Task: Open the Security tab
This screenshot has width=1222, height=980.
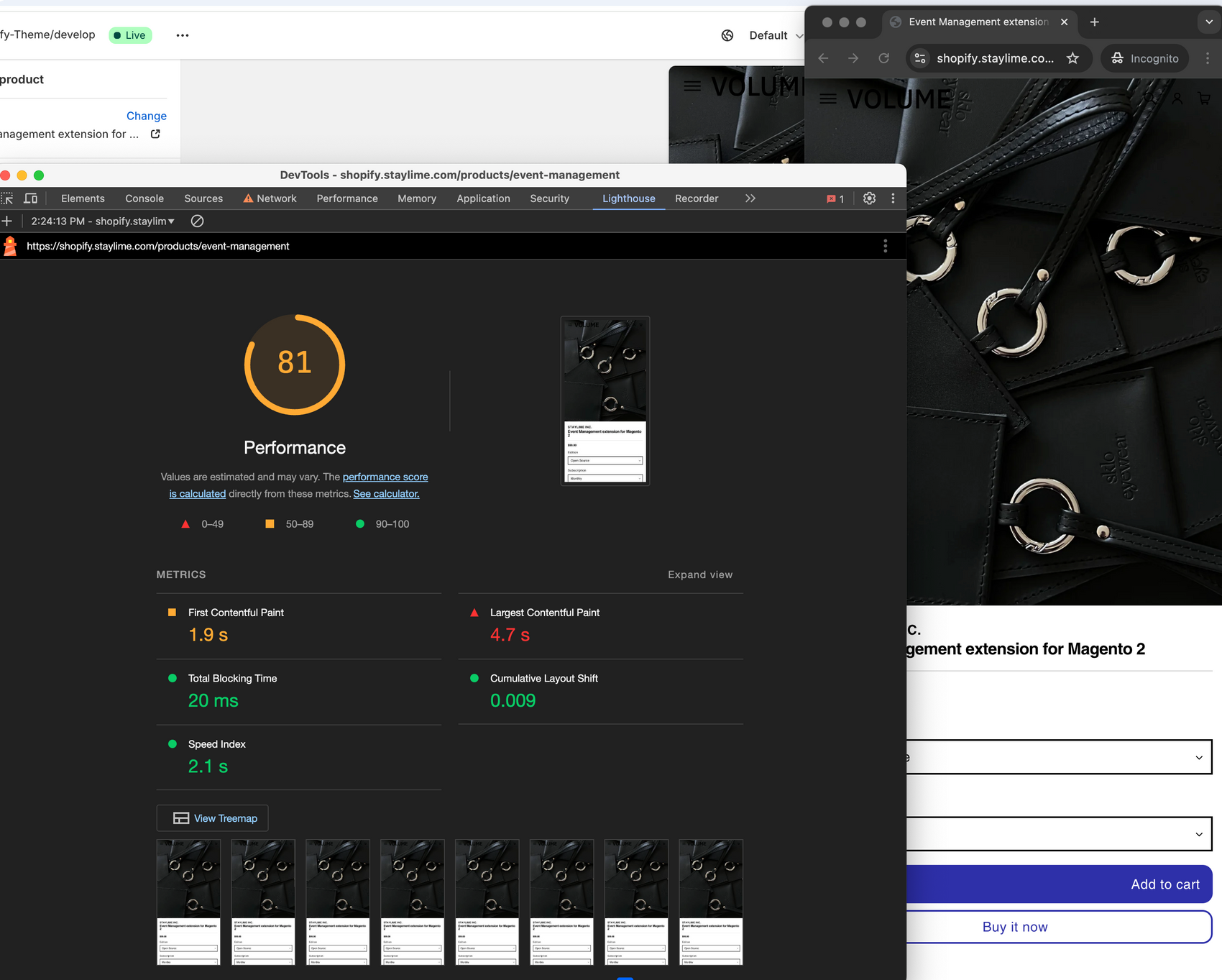Action: [x=549, y=198]
